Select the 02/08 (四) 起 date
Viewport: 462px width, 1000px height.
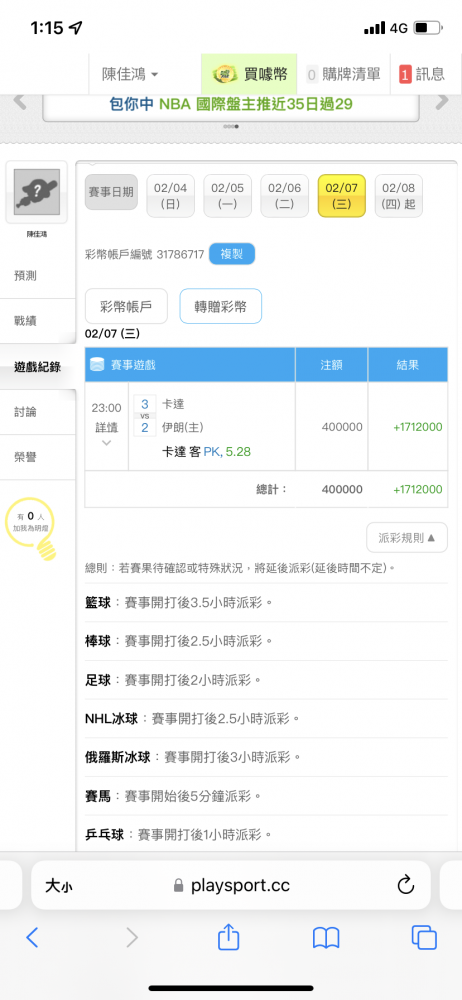(x=398, y=196)
